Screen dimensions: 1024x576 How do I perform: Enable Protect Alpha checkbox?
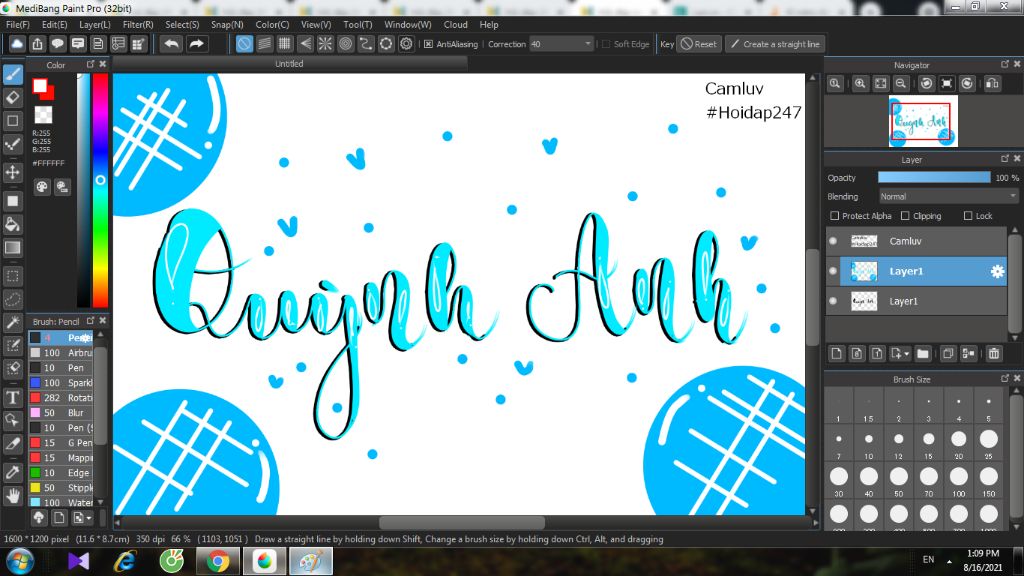(x=834, y=216)
